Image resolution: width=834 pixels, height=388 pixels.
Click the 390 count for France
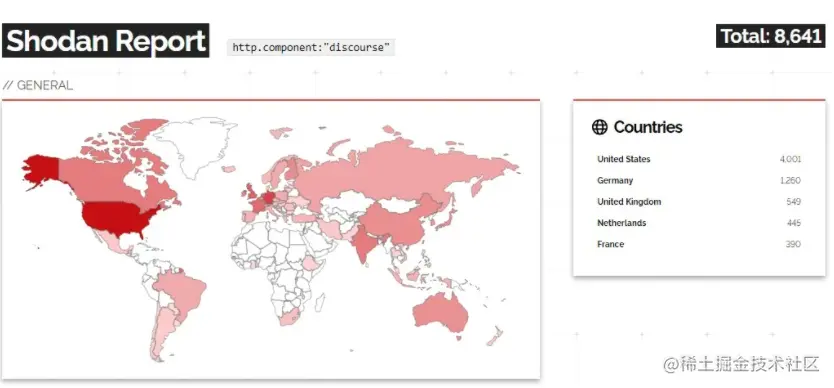pos(793,244)
